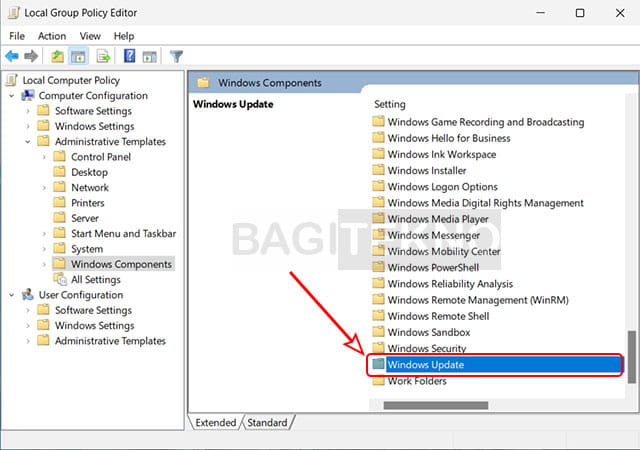Select Windows Reliability Analysis folder
This screenshot has width=640, height=450.
coord(450,284)
